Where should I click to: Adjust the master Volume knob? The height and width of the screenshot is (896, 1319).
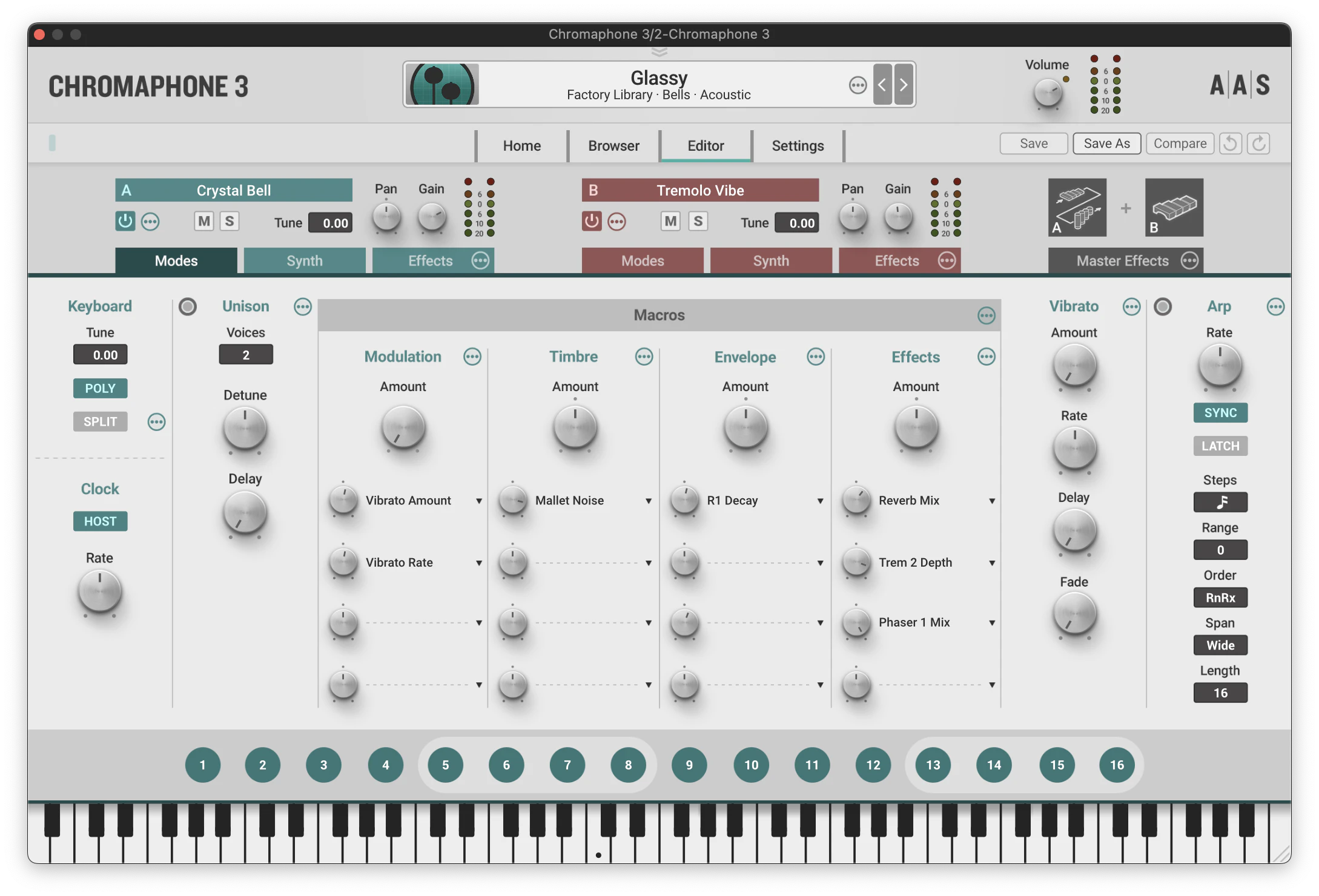pyautogui.click(x=1048, y=94)
